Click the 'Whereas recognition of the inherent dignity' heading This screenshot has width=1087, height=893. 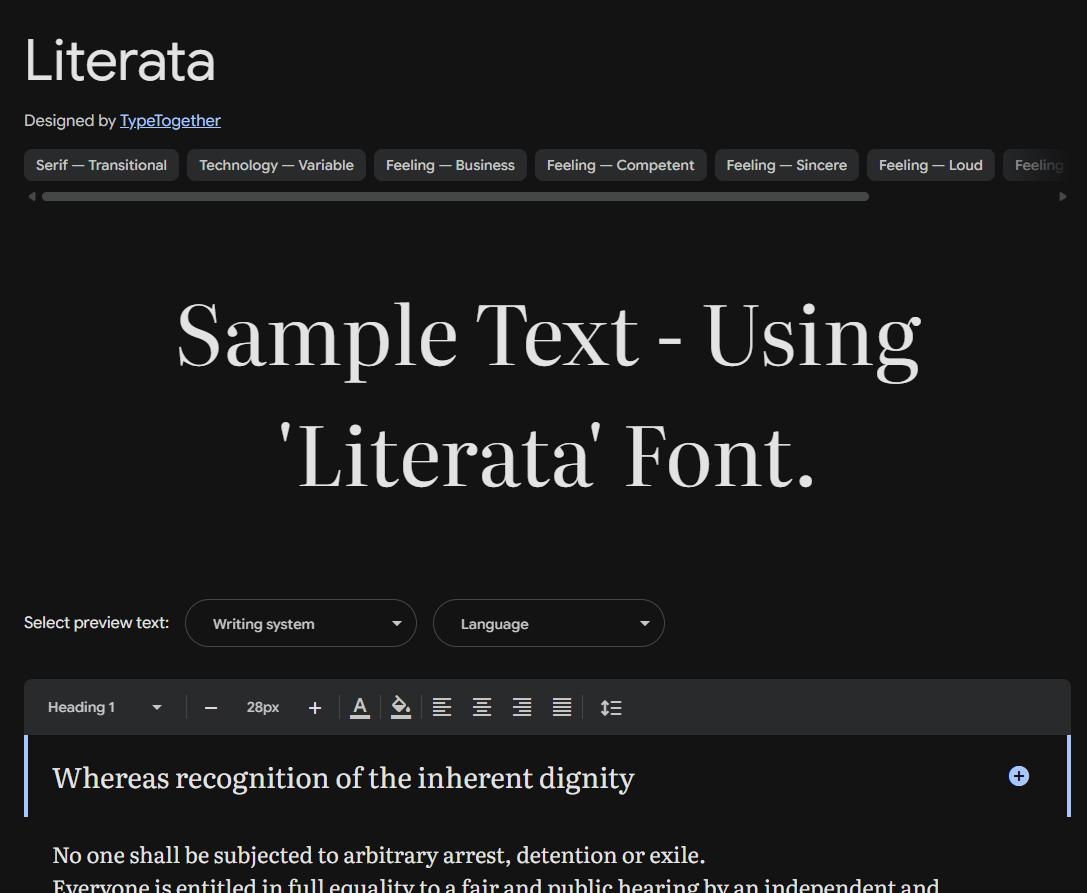point(343,778)
